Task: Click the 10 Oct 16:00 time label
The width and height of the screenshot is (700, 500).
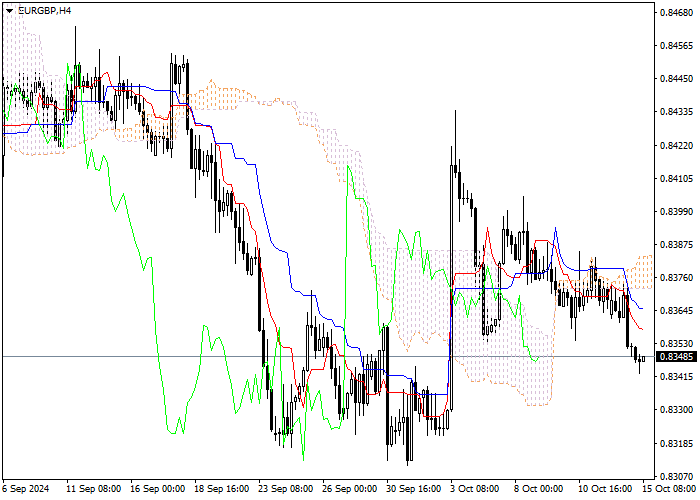Action: pos(605,489)
